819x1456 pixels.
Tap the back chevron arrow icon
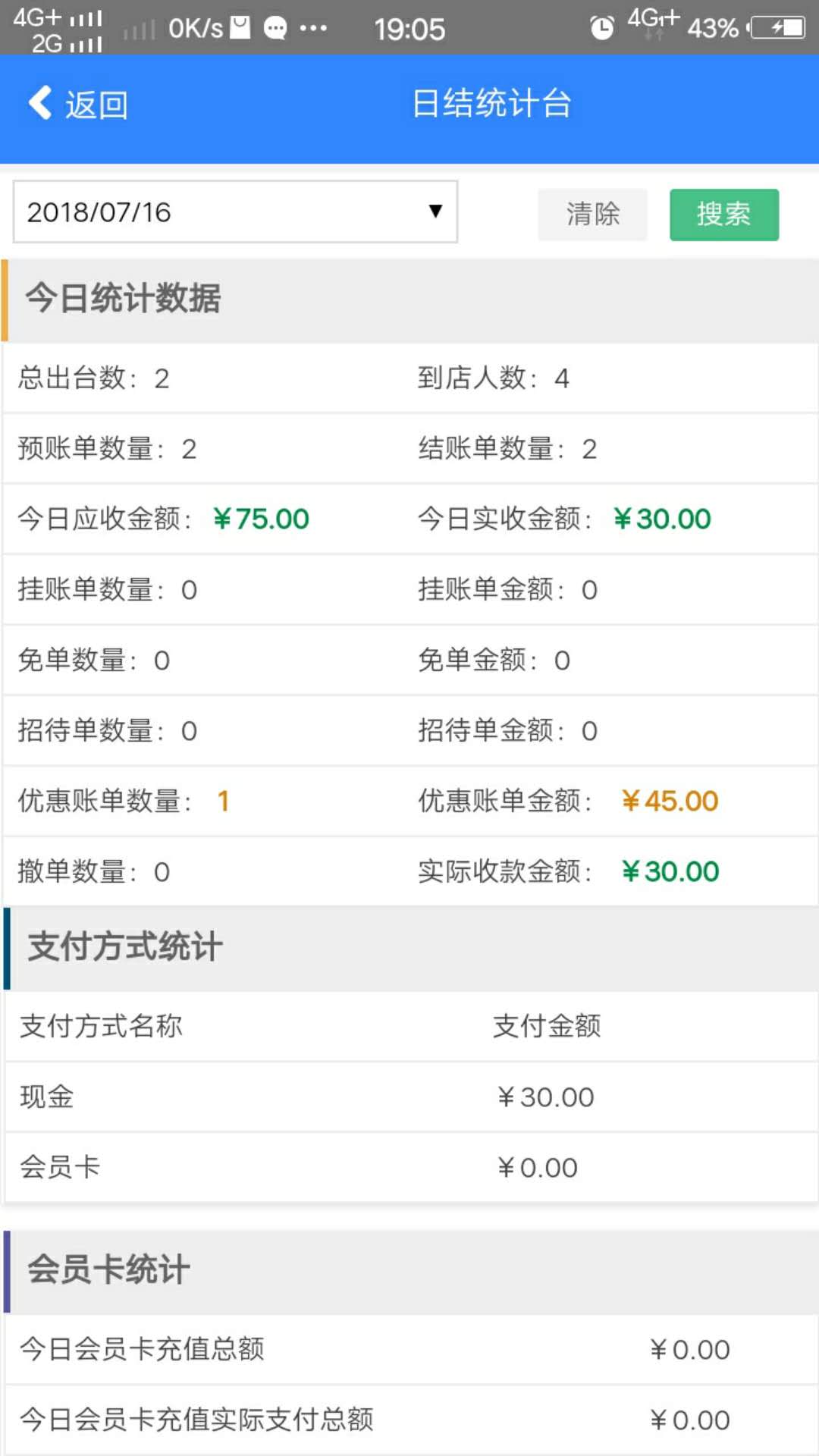point(39,102)
